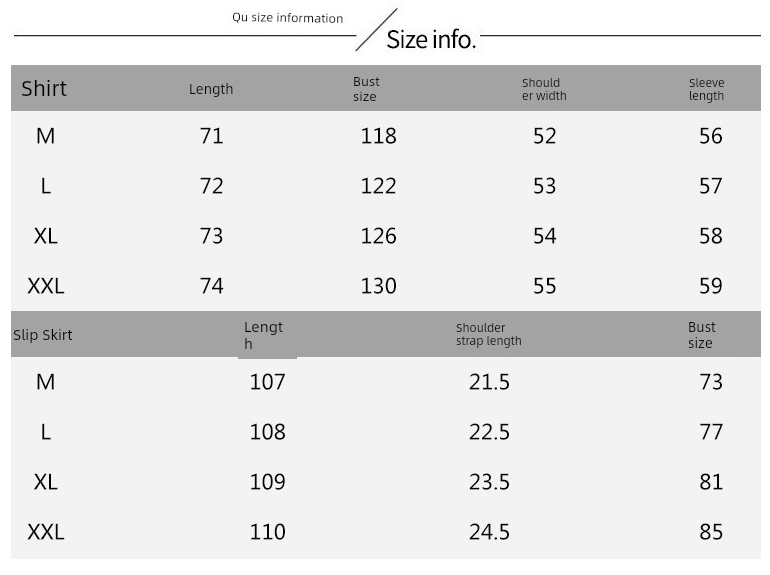Click the bust size value 130
Image resolution: width=770 pixels, height=575 pixels.
pyautogui.click(x=379, y=286)
